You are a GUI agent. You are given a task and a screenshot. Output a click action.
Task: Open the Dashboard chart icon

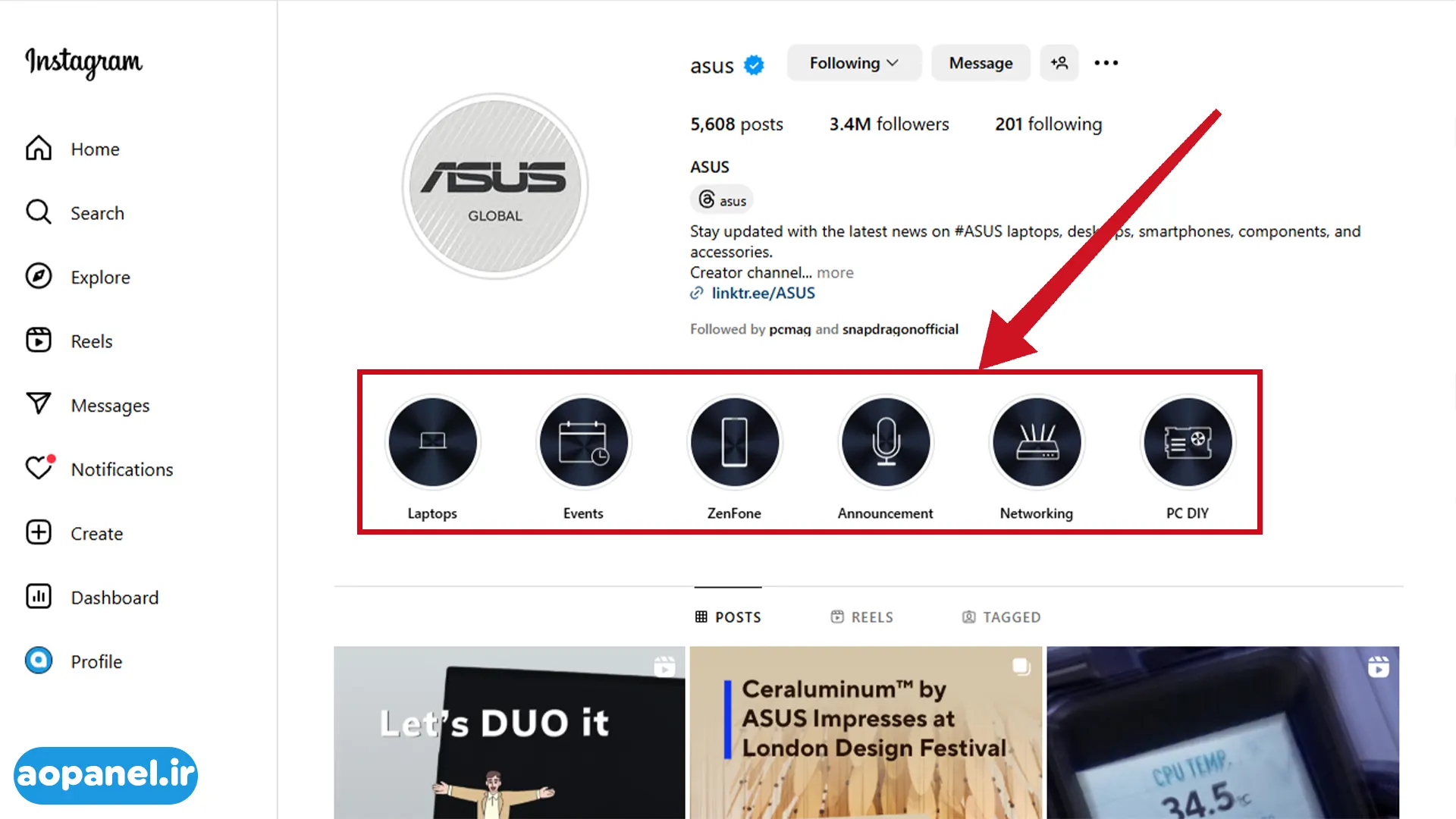39,597
